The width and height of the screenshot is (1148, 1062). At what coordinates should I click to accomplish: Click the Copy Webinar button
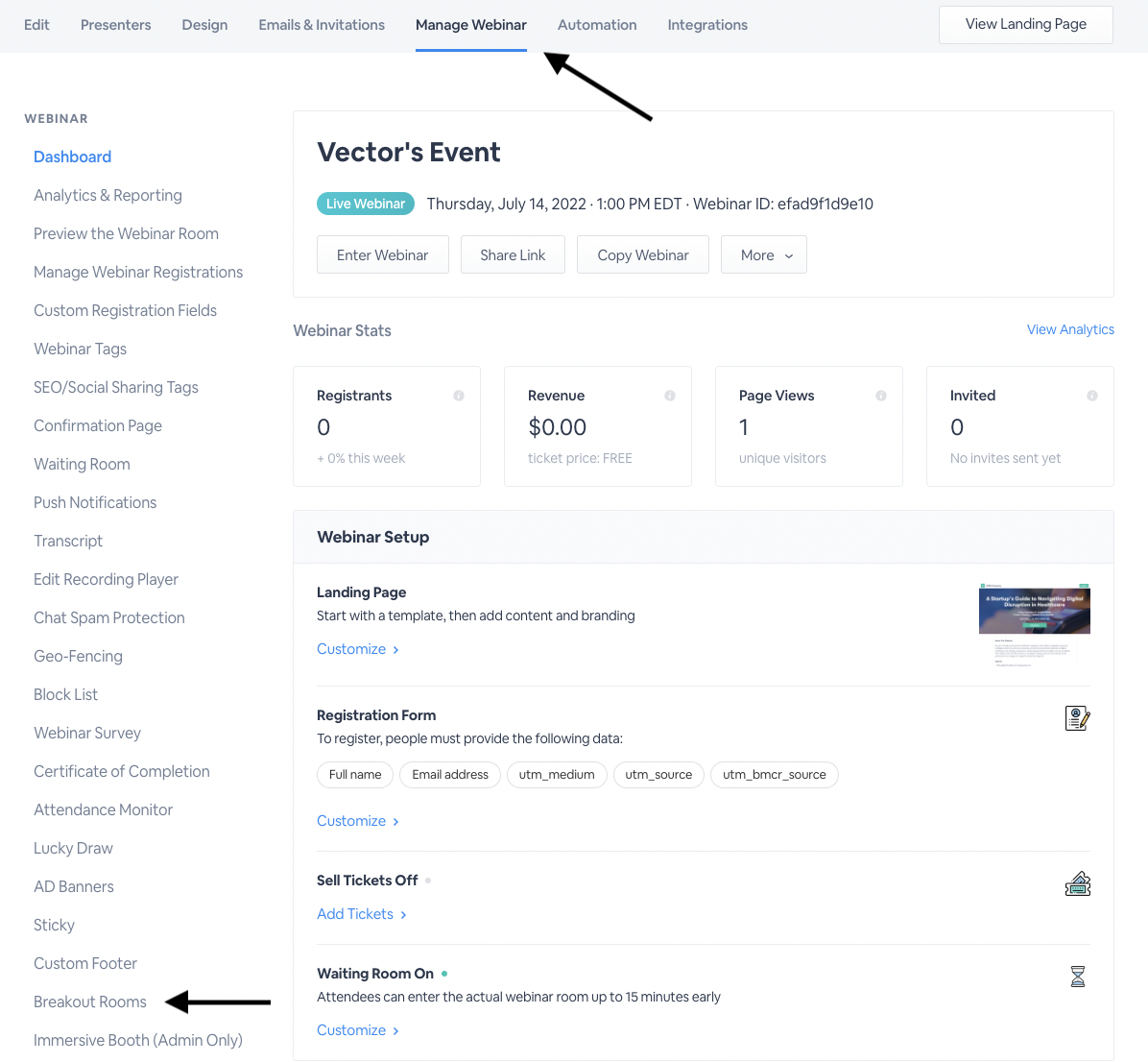(643, 255)
